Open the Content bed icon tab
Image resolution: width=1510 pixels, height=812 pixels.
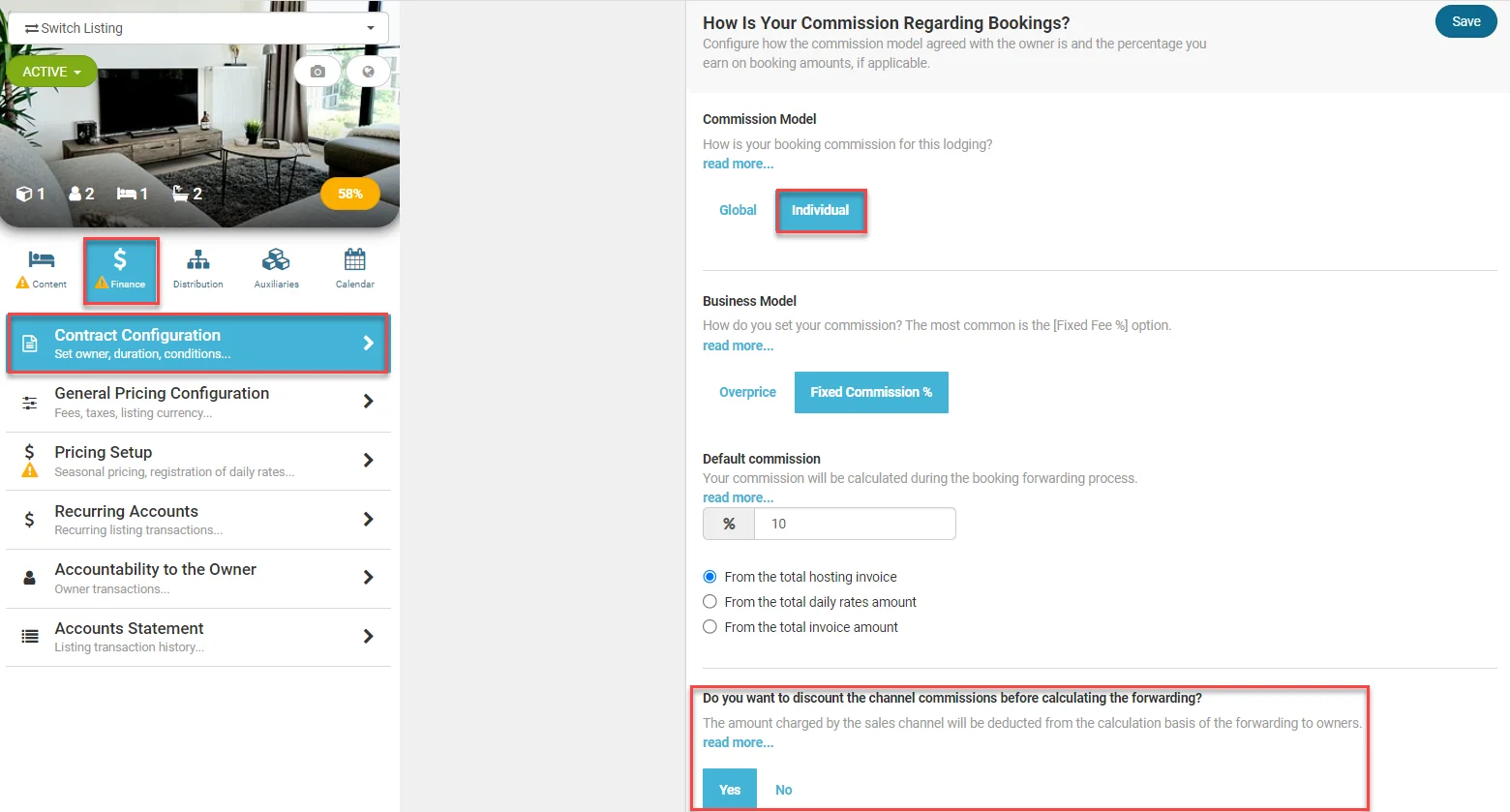pos(42,269)
